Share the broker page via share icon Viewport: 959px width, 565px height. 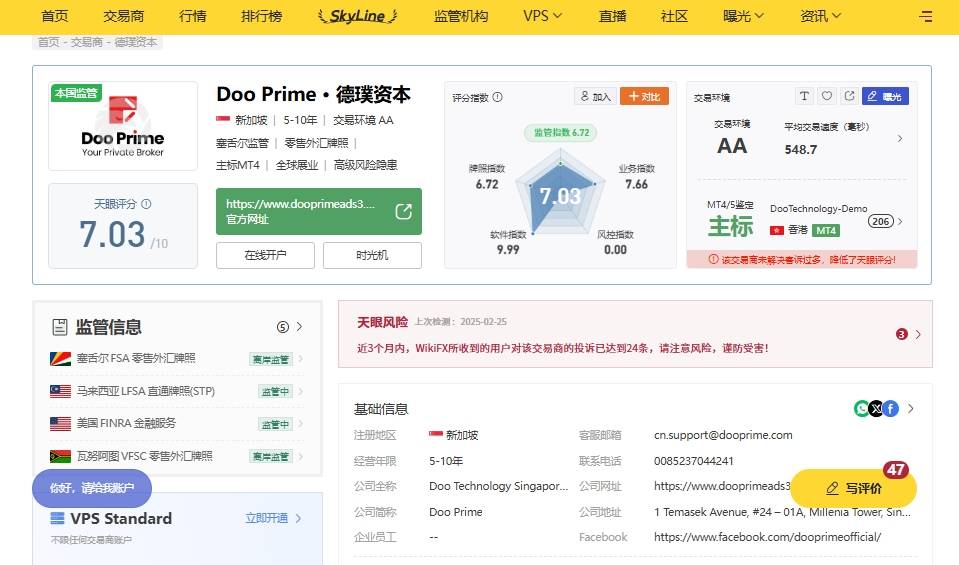pos(850,96)
